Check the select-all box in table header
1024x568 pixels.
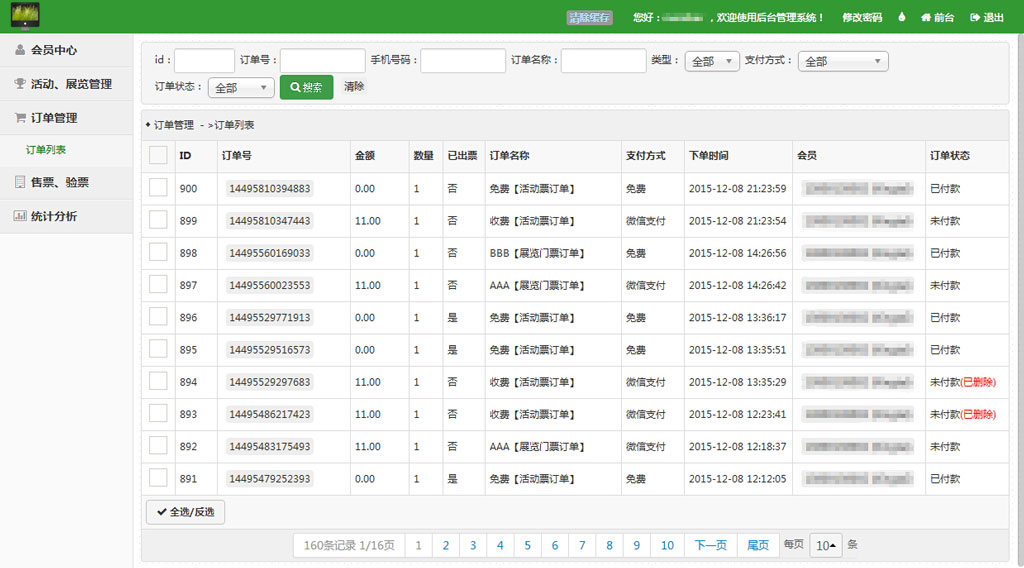point(158,155)
